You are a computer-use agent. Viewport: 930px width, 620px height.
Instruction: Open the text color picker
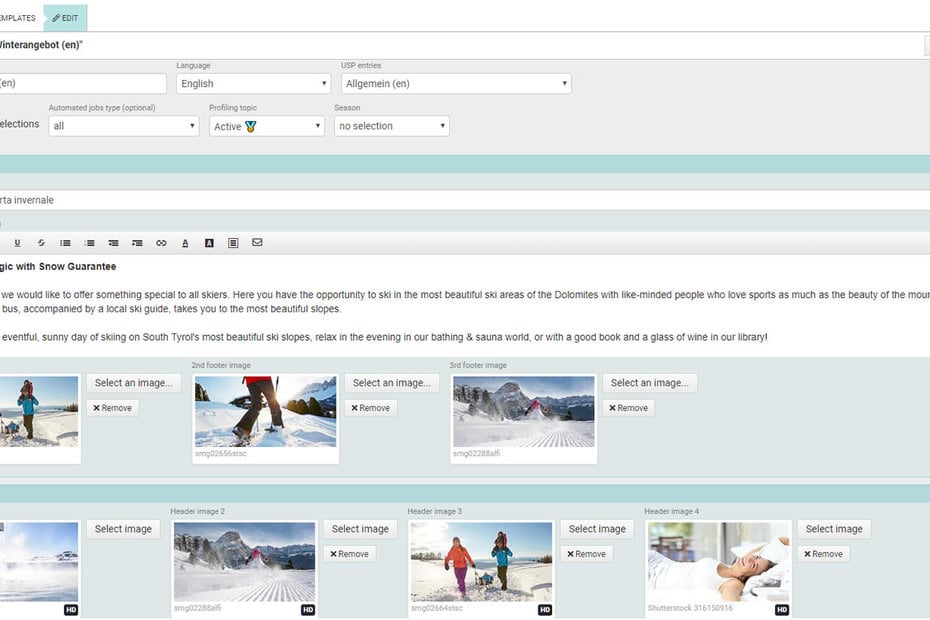point(185,243)
